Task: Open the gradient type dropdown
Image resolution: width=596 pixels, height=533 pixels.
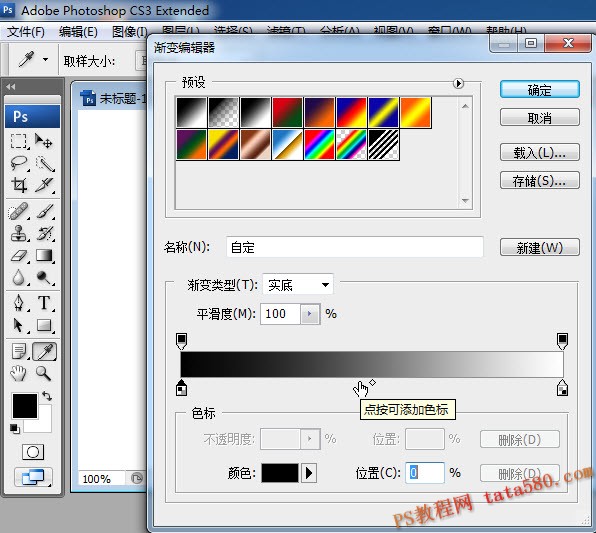Action: click(325, 284)
